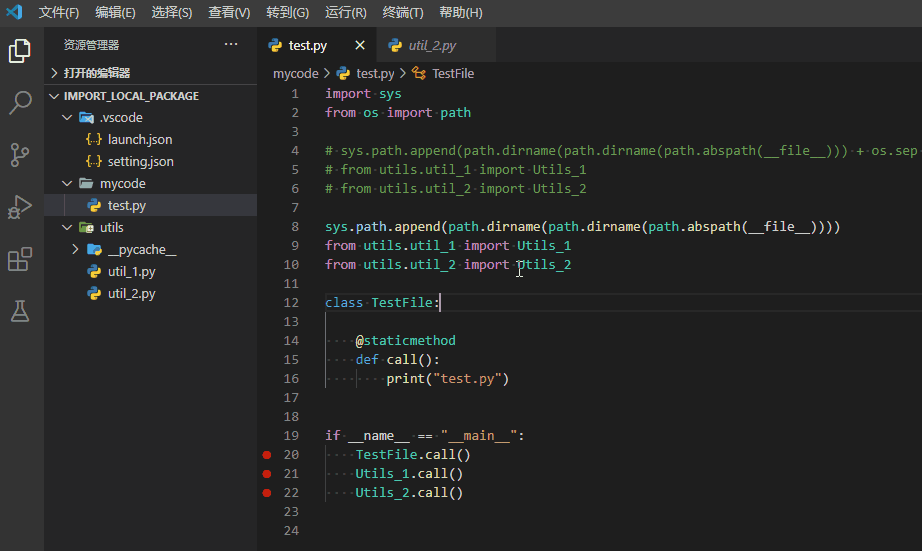This screenshot has width=922, height=551.
Task: Click the if __name__ == "__main__" line
Action: (x=425, y=436)
